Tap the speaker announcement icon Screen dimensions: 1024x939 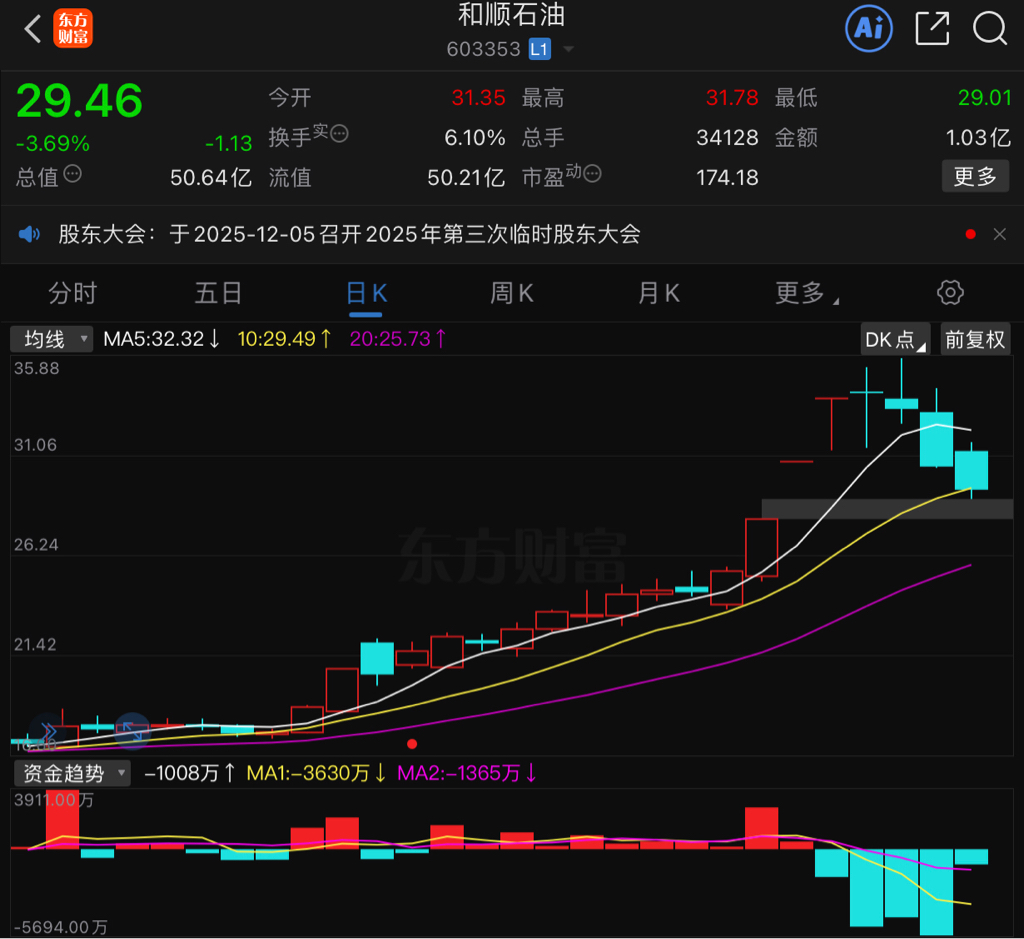click(29, 234)
